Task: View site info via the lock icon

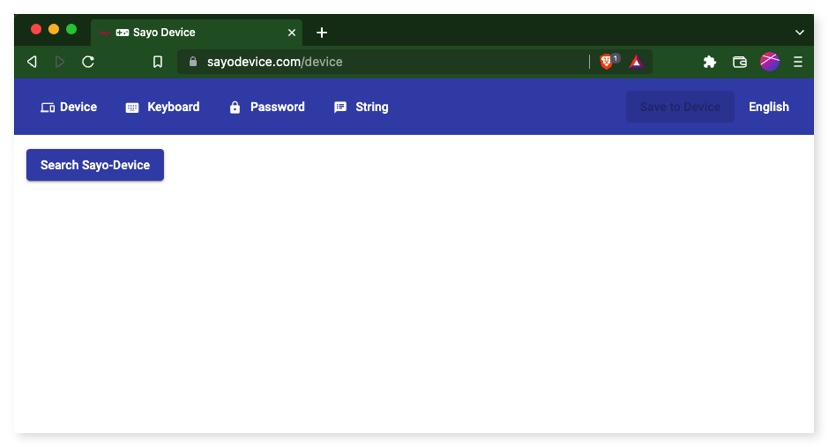Action: pos(193,62)
